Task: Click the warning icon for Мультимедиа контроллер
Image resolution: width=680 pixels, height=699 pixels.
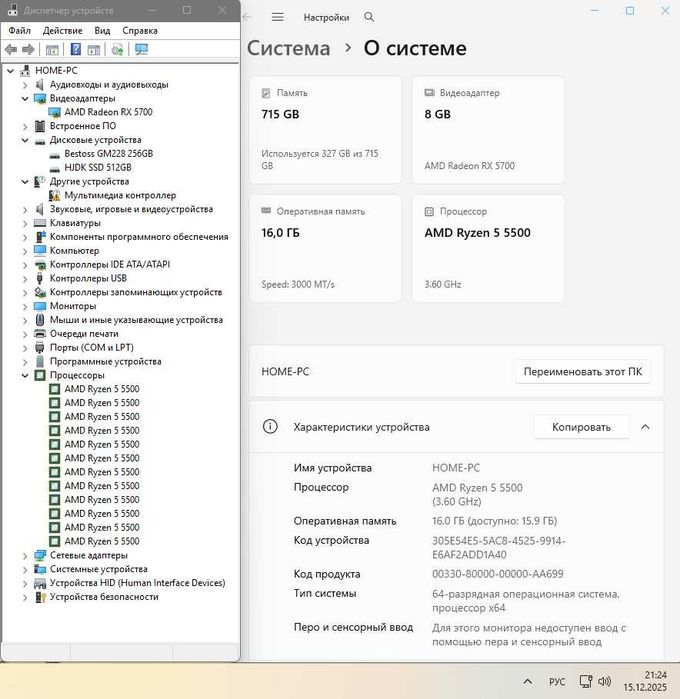Action: pos(54,195)
